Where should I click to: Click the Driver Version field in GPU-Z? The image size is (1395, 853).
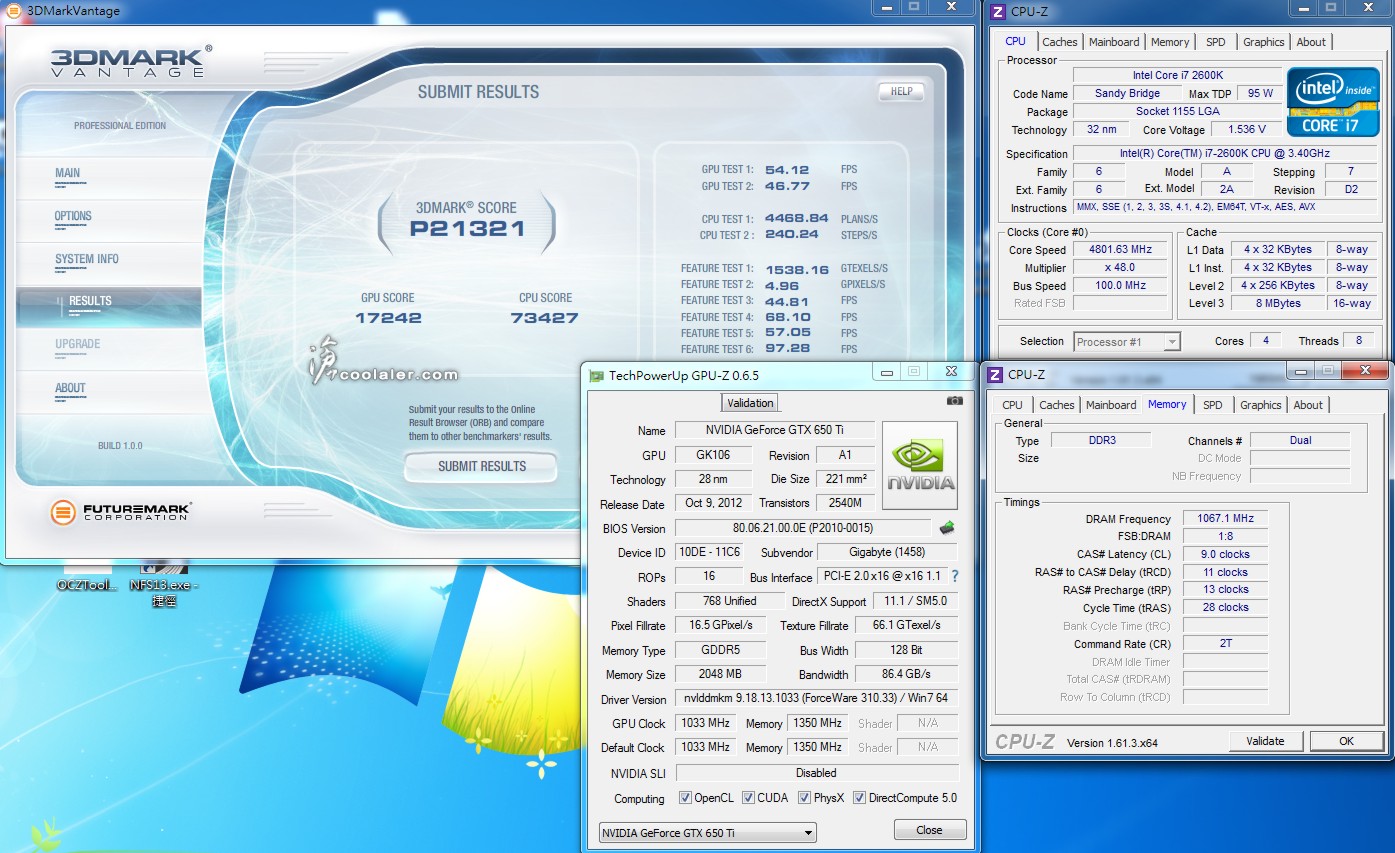816,698
